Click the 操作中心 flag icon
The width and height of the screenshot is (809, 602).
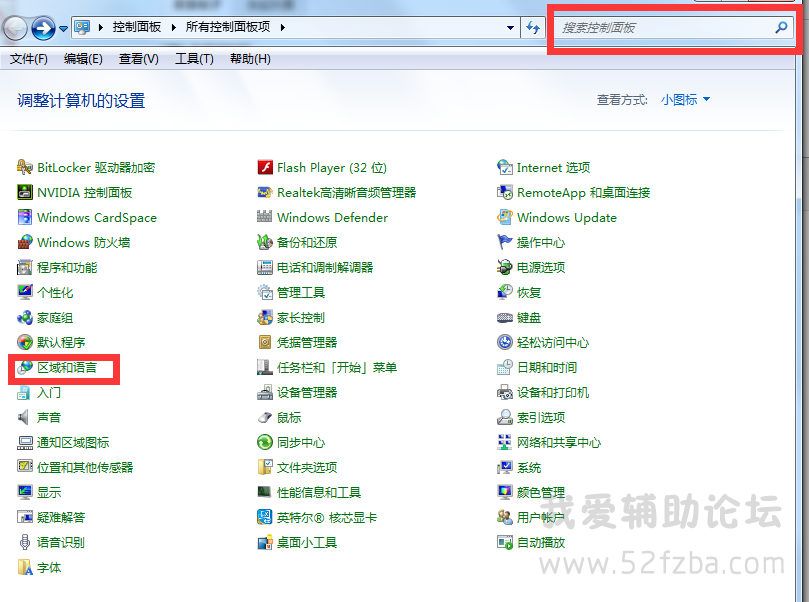tap(505, 242)
